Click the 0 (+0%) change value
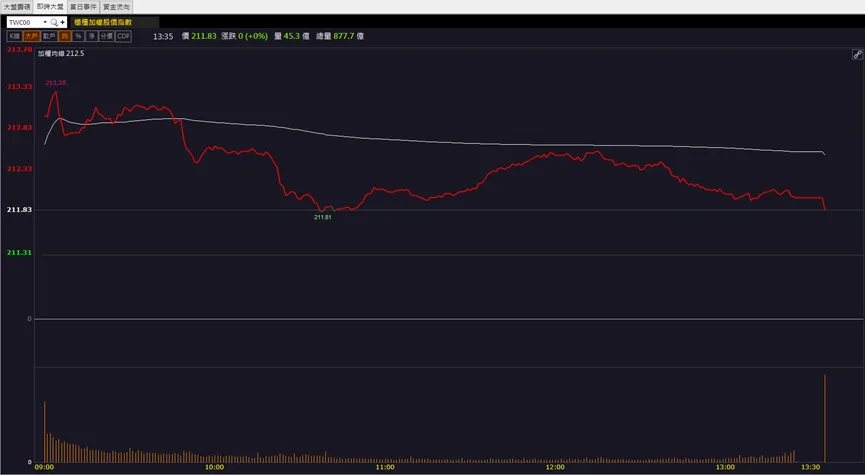This screenshot has width=865, height=475. (x=253, y=36)
